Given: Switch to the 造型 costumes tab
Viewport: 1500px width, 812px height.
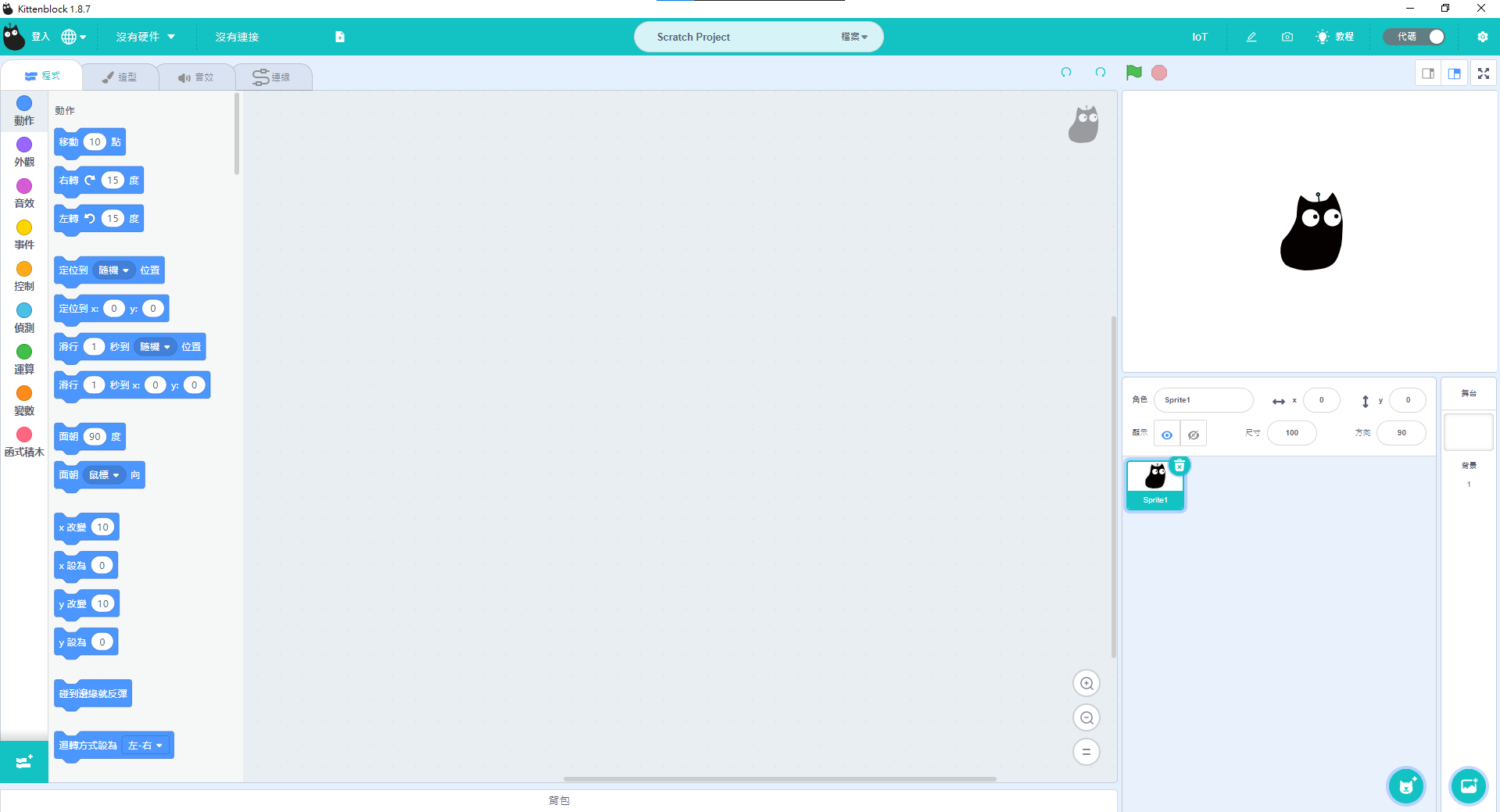Looking at the screenshot, I should 120,77.
